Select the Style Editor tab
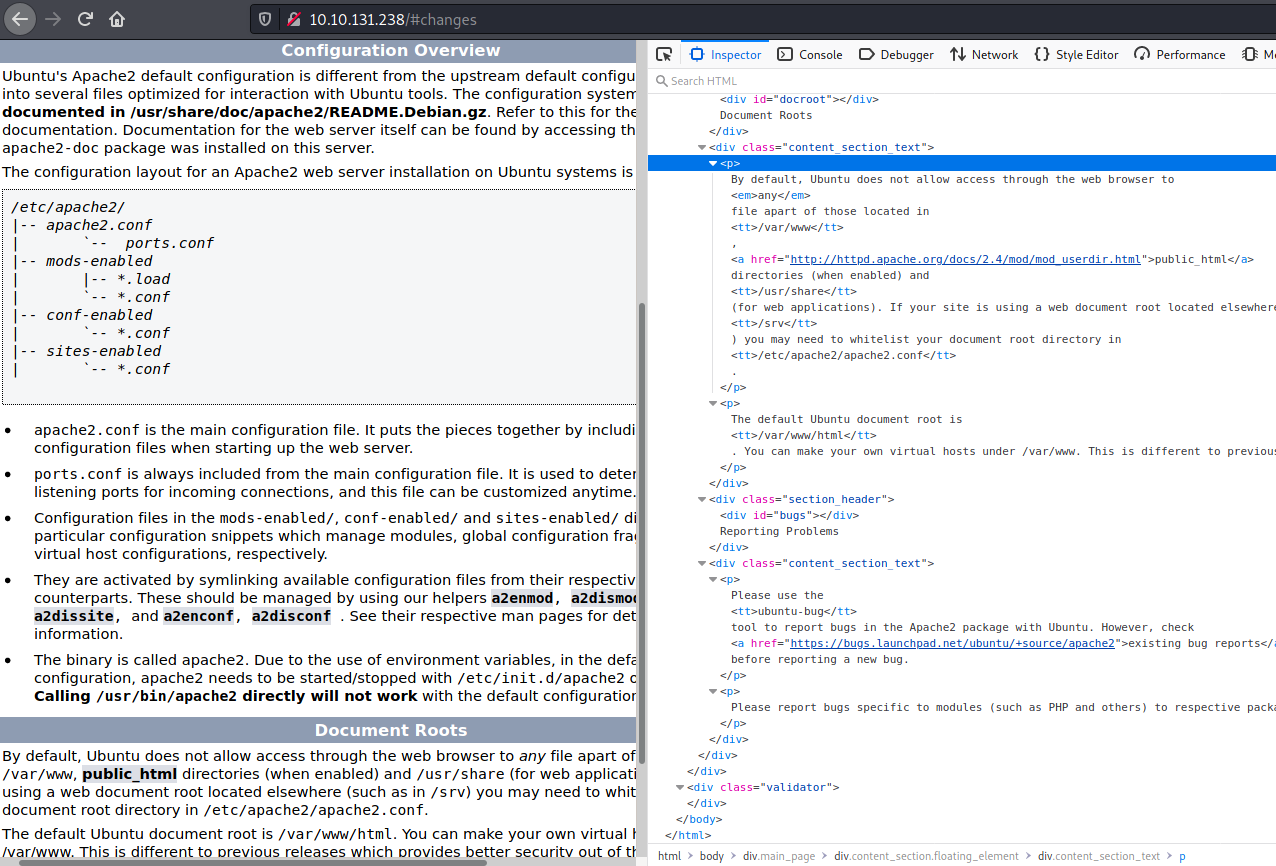Screen dimensions: 1276x866 click(1076, 54)
